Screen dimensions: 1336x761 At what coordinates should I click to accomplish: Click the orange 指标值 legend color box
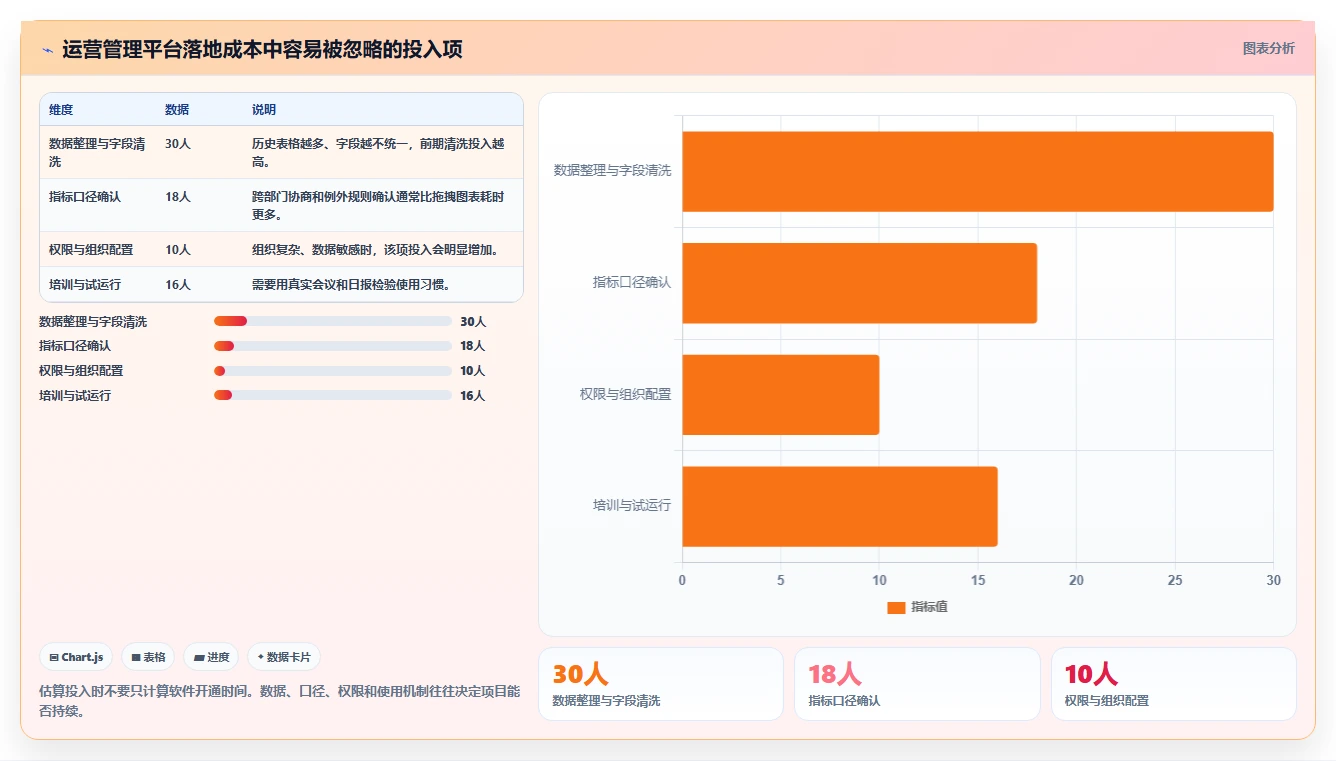point(896,607)
